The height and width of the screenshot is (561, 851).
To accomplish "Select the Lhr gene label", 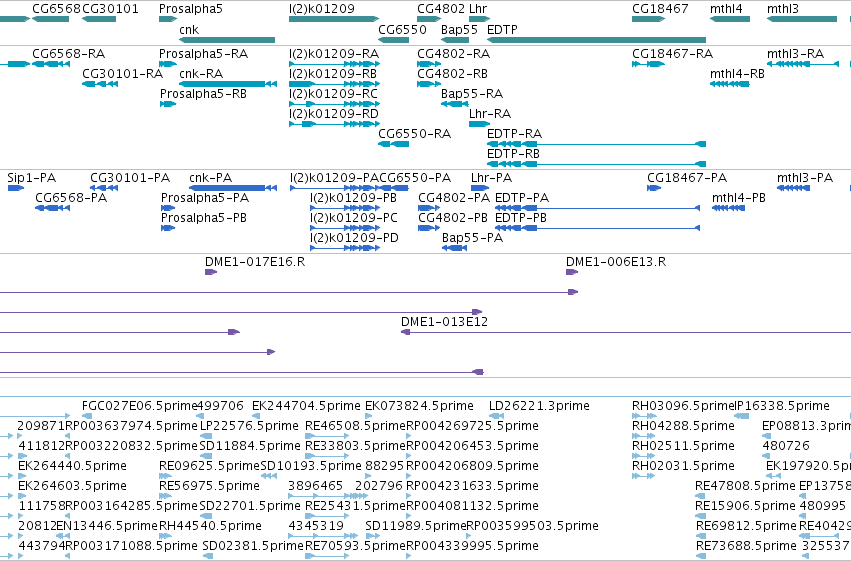I will (x=478, y=9).
